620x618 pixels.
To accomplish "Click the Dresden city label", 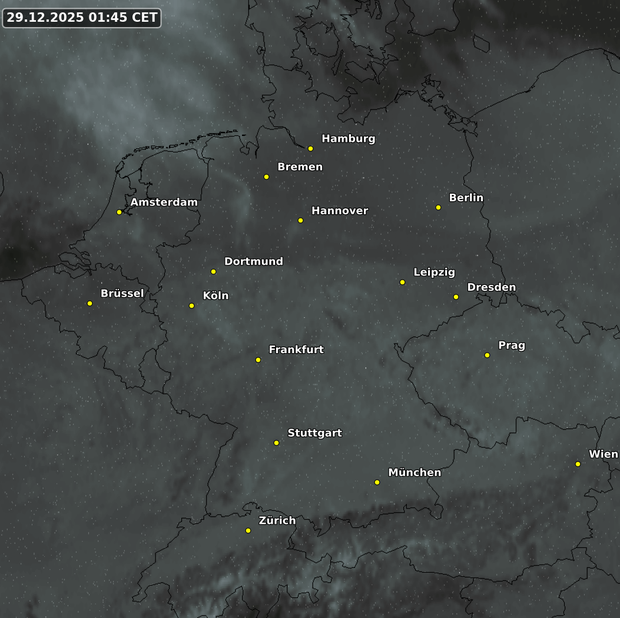I will [491, 288].
